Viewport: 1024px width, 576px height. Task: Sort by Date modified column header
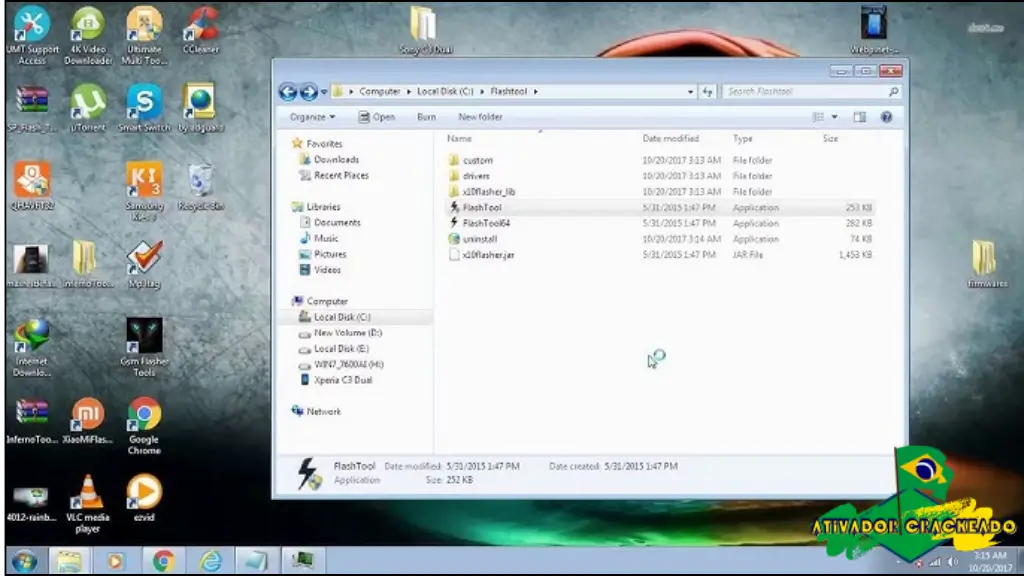point(671,138)
